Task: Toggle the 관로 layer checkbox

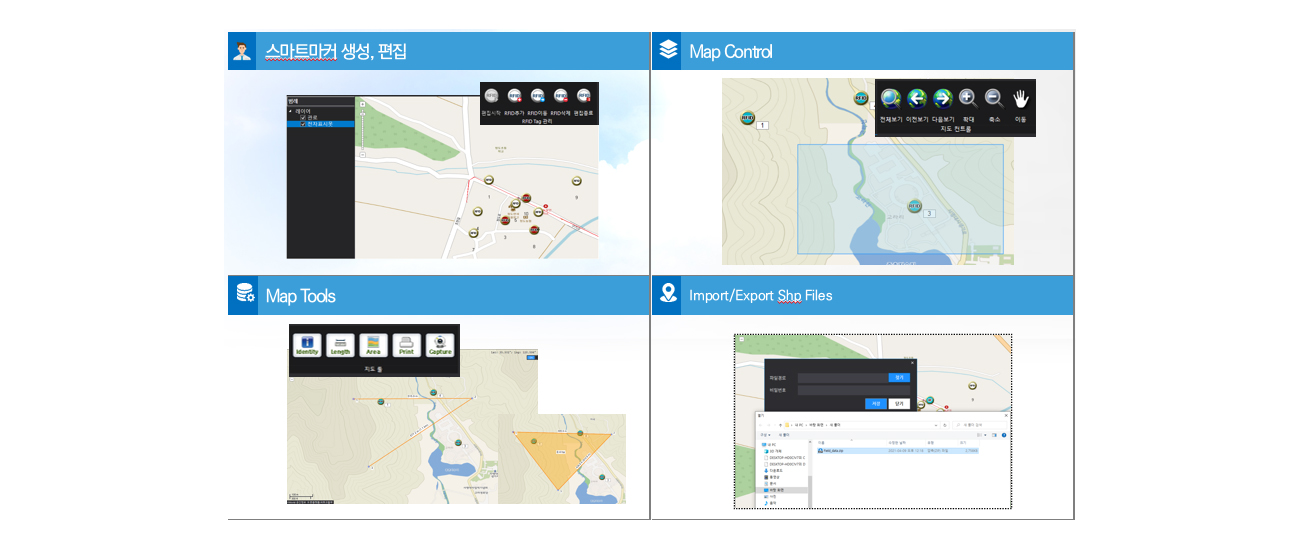Action: click(303, 117)
